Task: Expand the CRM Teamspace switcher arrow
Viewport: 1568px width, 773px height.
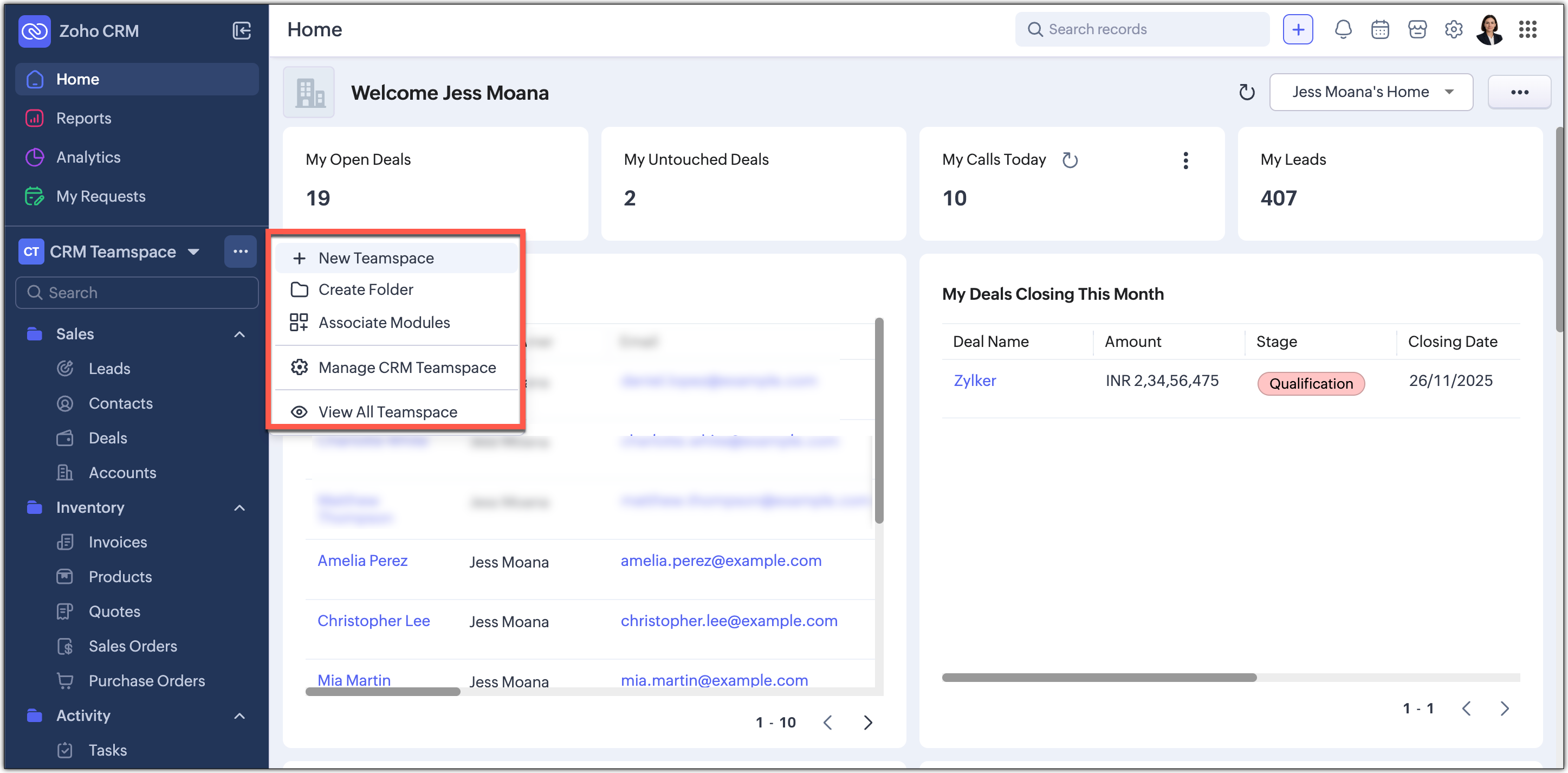Action: pyautogui.click(x=193, y=252)
